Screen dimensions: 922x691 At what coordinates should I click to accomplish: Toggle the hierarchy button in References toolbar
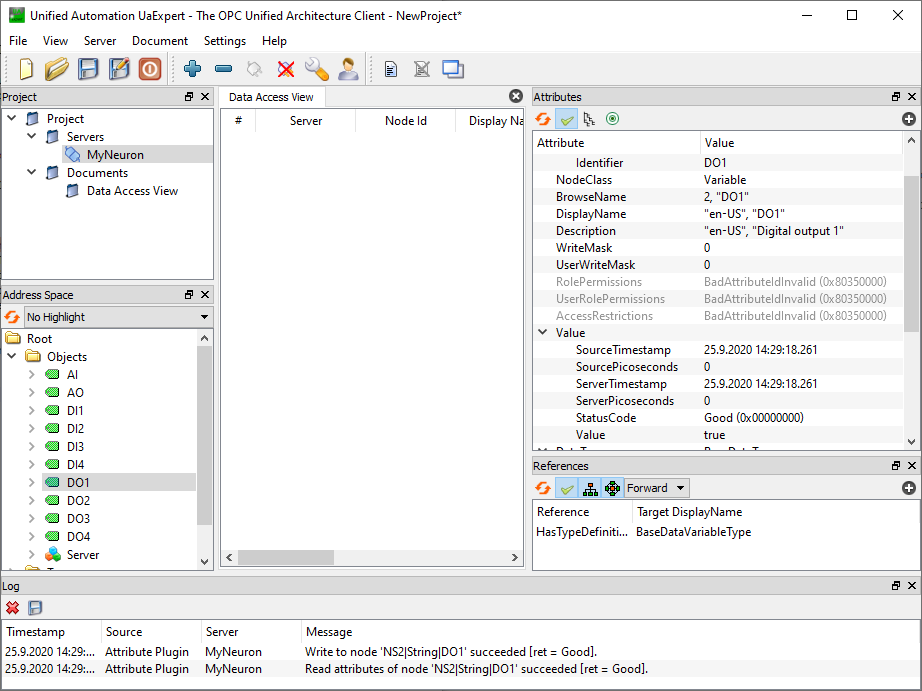[590, 488]
